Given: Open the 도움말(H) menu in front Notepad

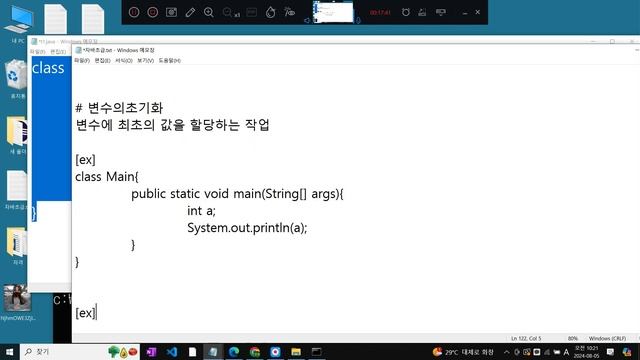Looking at the screenshot, I should tap(169, 60).
